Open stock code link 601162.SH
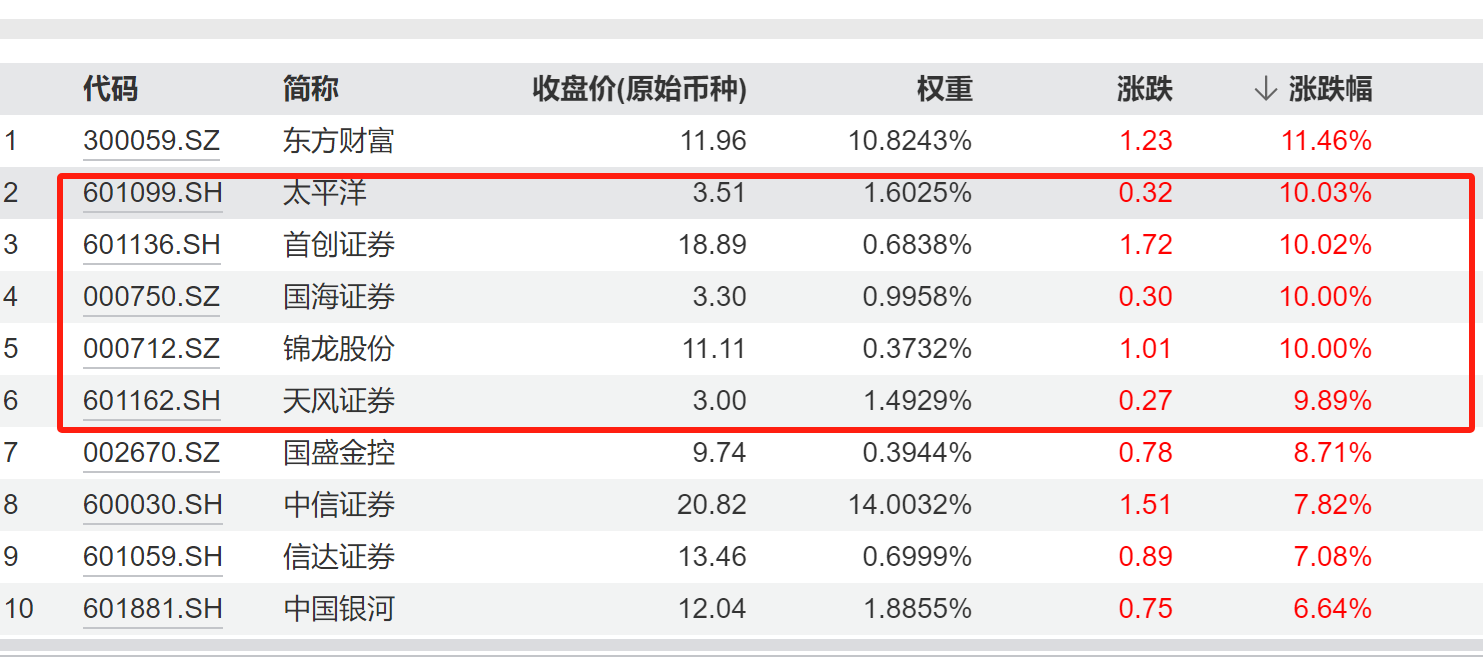The width and height of the screenshot is (1483, 659). (152, 401)
